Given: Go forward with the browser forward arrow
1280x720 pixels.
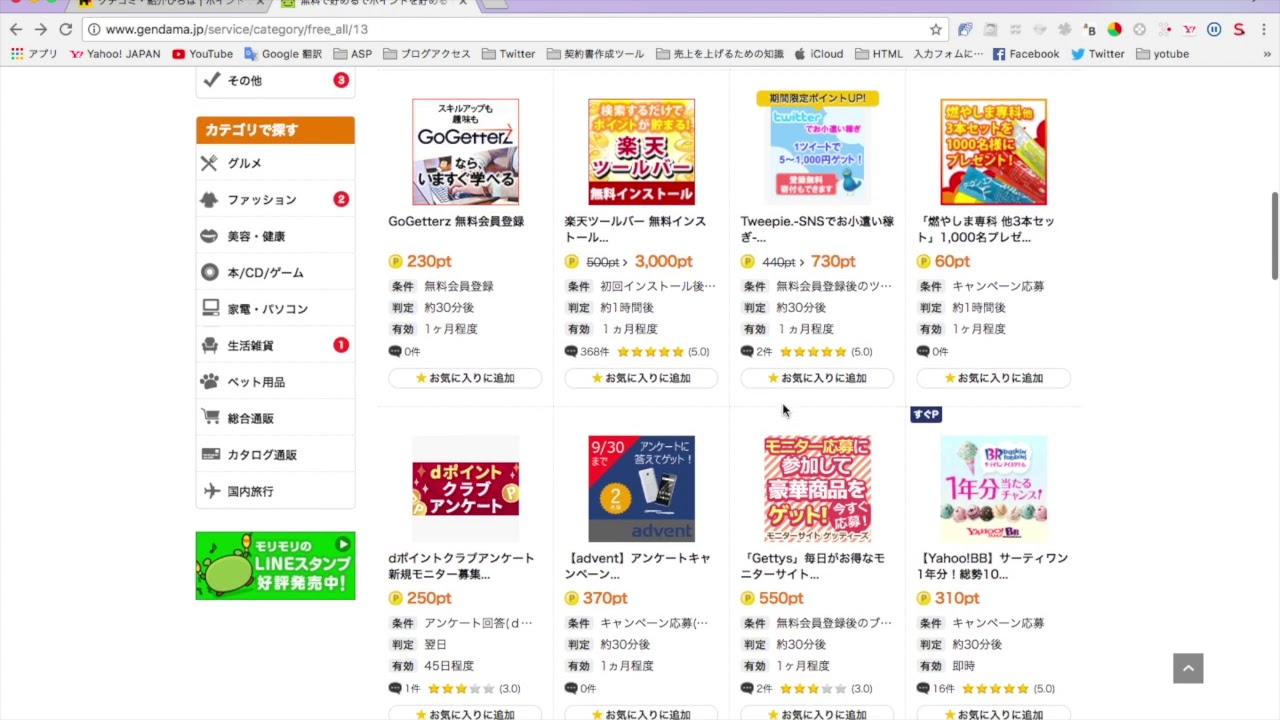Looking at the screenshot, I should tap(40, 29).
